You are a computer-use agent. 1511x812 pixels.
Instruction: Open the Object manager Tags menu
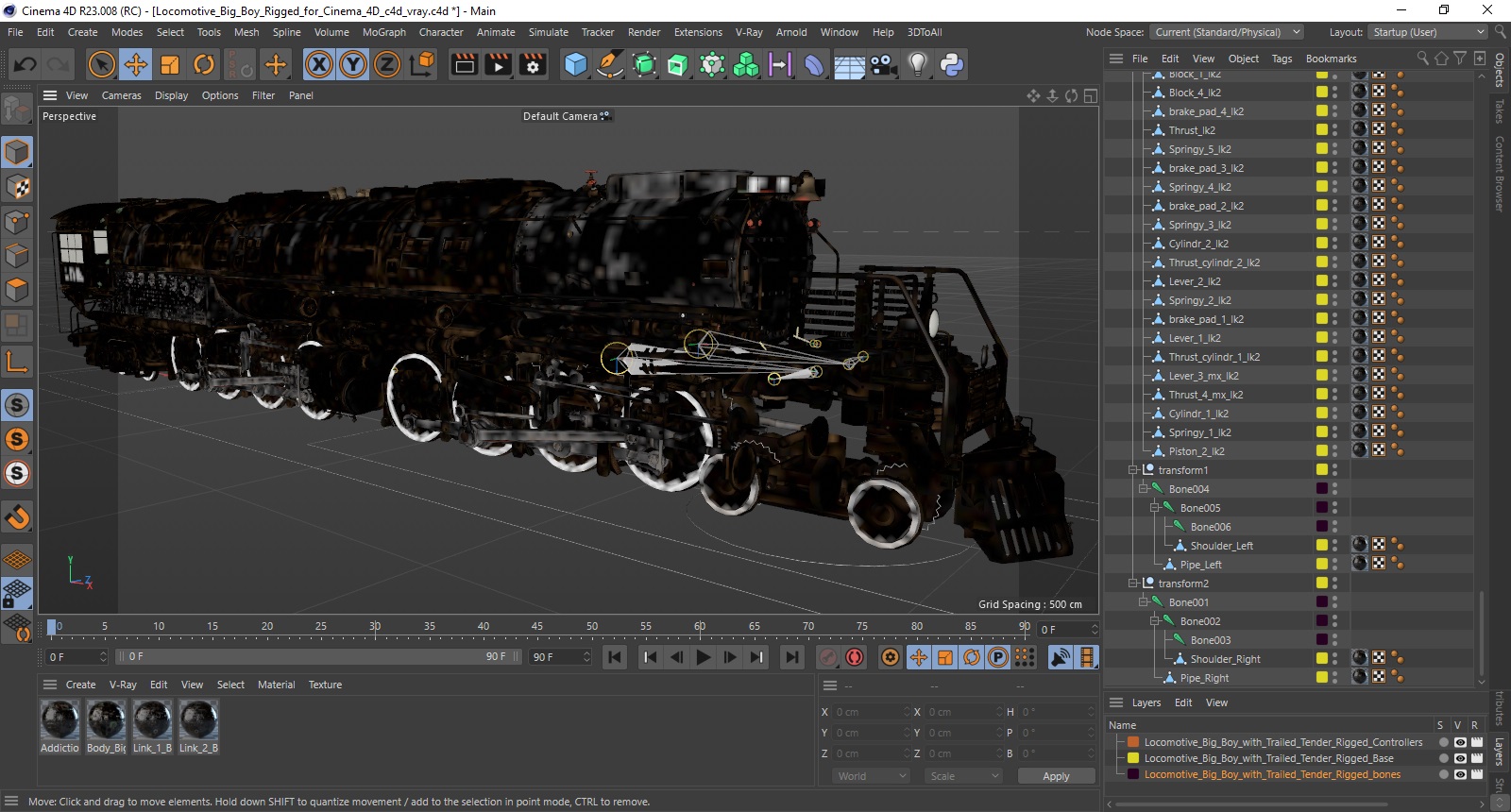pos(1282,59)
